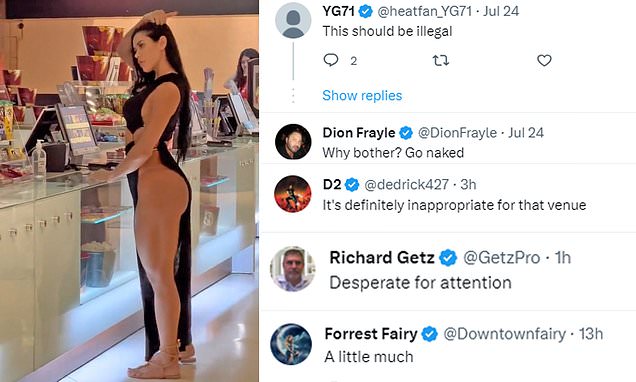Click Forrest Fairy's verified badge
The width and height of the screenshot is (636, 382).
(x=430, y=334)
